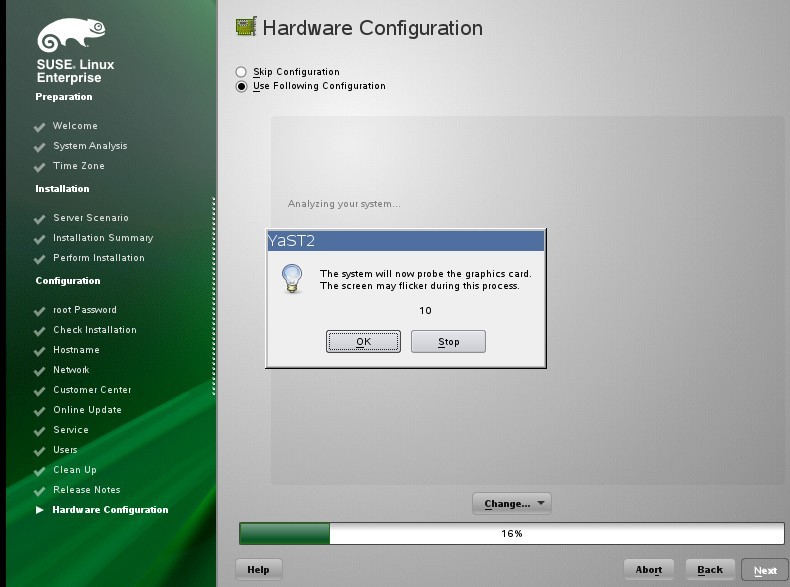Click the checkmark next to Welcome
The height and width of the screenshot is (587, 790).
39,127
